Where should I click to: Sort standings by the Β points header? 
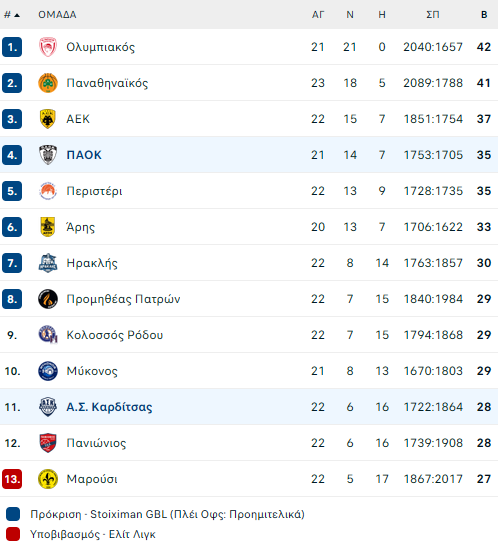tap(484, 15)
